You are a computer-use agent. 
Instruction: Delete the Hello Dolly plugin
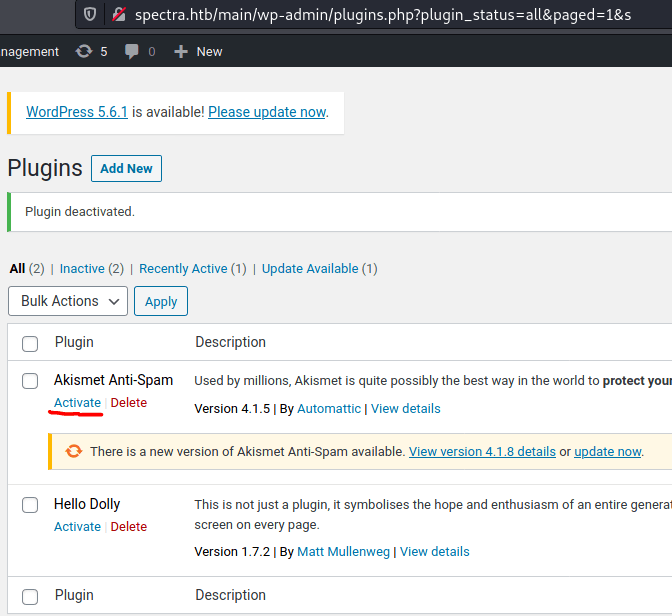pos(129,526)
